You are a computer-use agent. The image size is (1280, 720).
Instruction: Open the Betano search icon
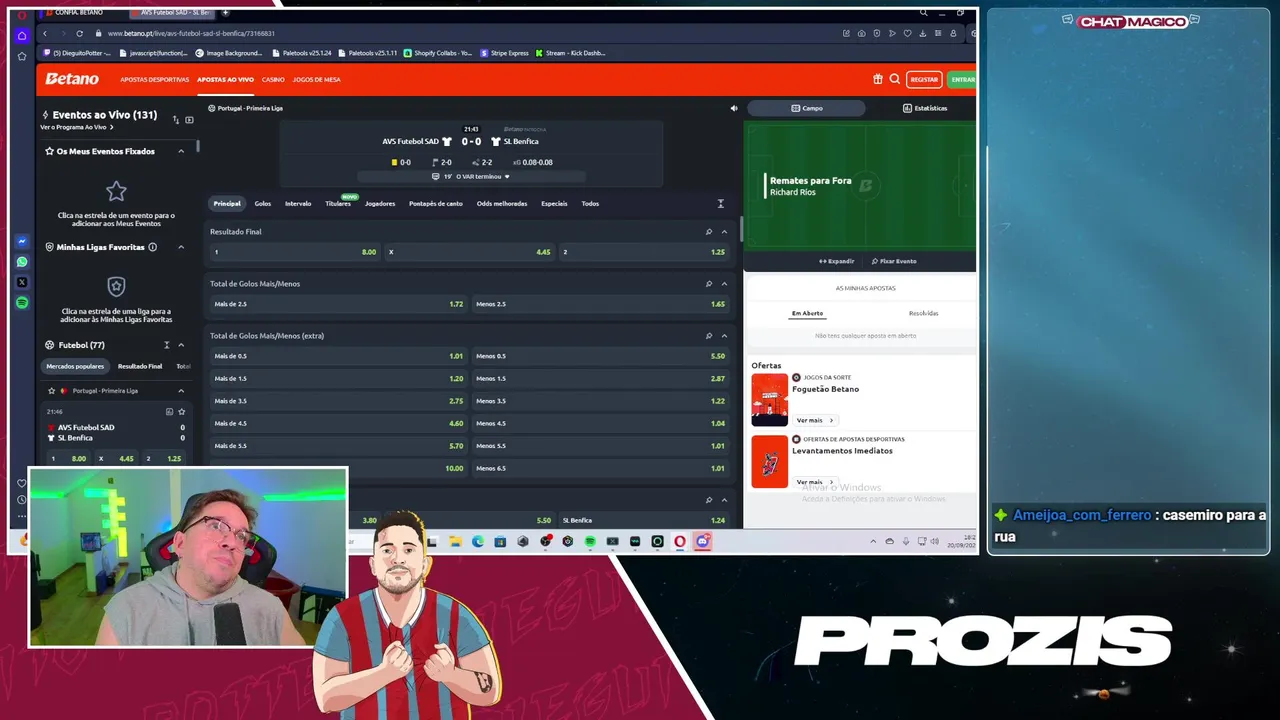point(894,79)
